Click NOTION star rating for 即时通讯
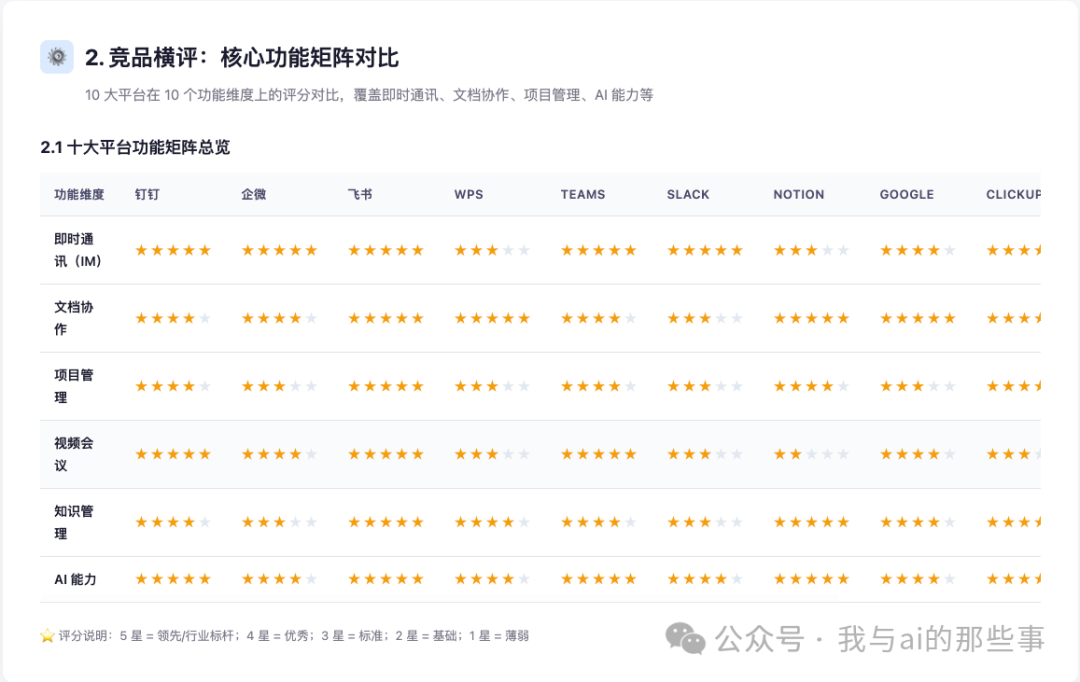This screenshot has height=682, width=1080. click(x=811, y=250)
